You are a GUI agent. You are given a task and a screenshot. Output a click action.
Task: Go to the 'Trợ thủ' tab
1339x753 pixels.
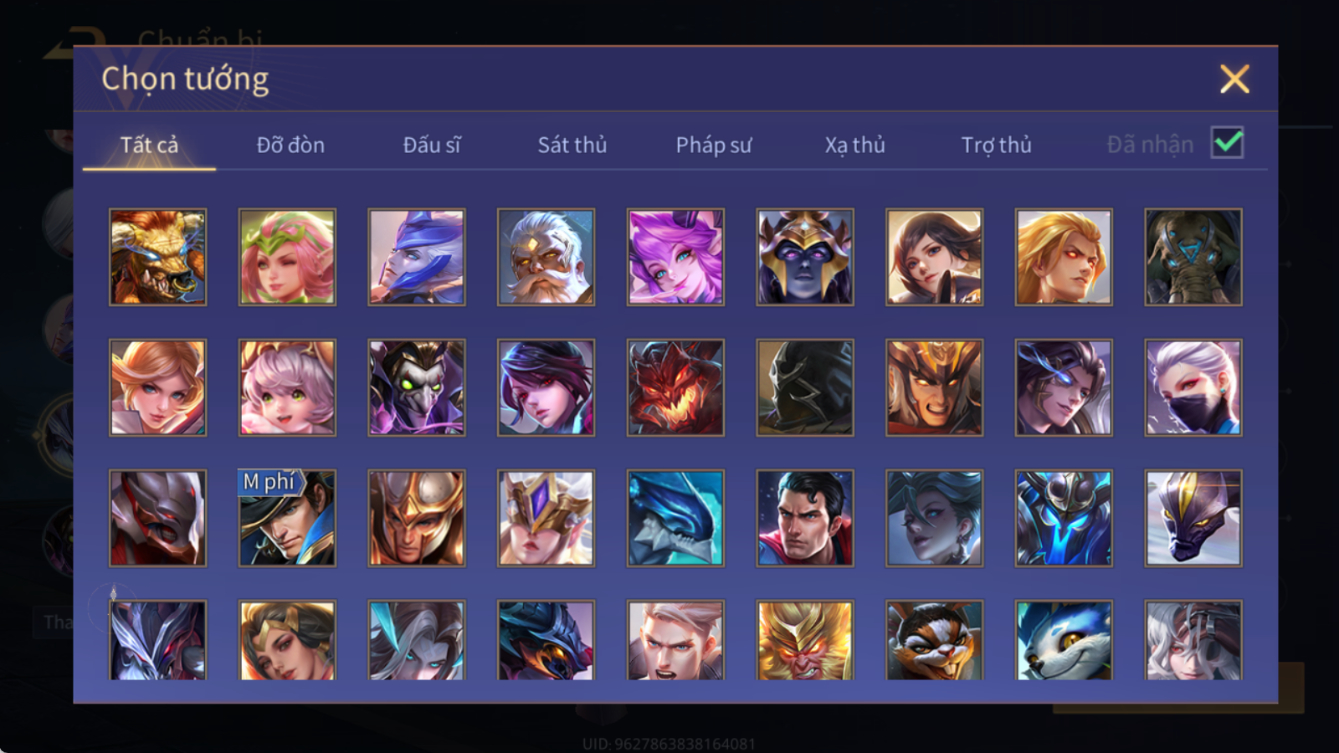(996, 145)
